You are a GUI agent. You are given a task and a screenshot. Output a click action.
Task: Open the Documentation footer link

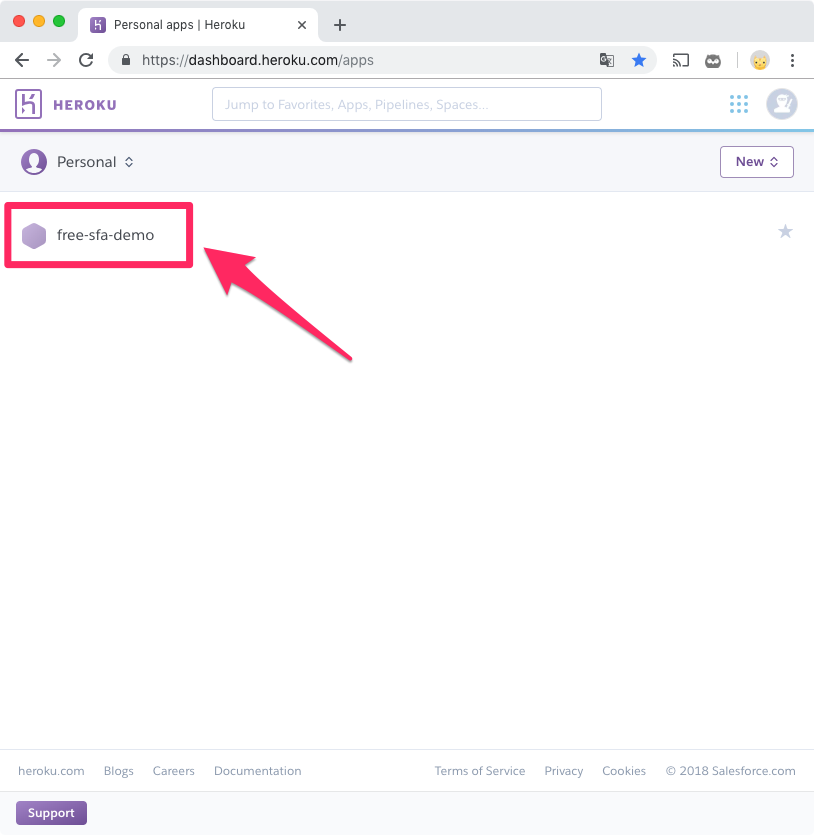click(x=258, y=771)
